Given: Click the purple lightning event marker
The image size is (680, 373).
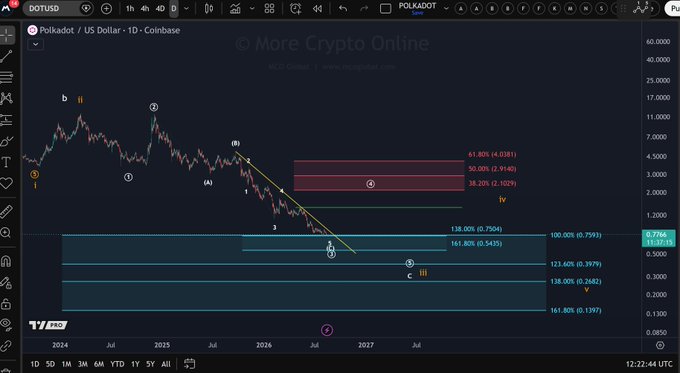Looking at the screenshot, I should (327, 330).
